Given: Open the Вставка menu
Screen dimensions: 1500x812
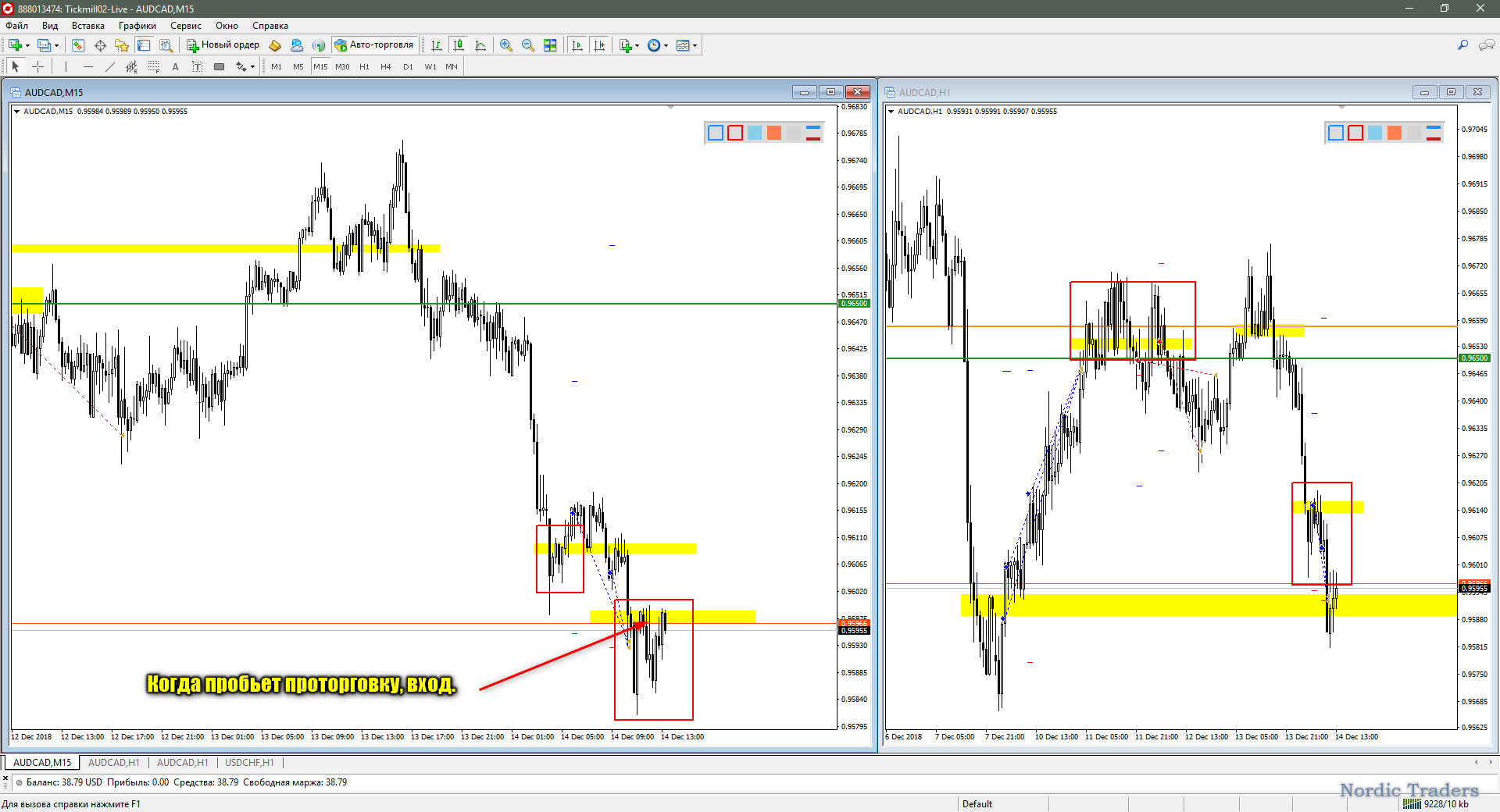Looking at the screenshot, I should pos(87,26).
